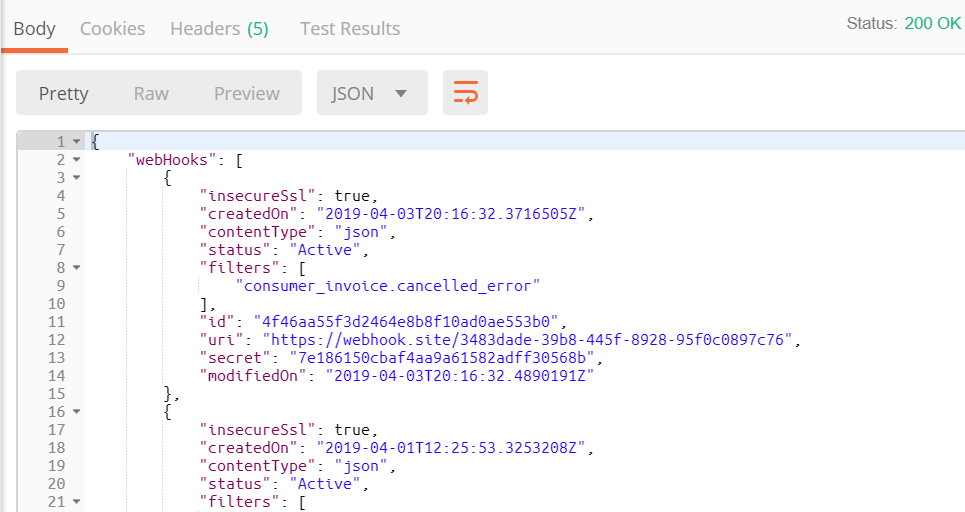Image resolution: width=965 pixels, height=512 pixels.
Task: Click the 200 OK status text
Action: point(932,23)
